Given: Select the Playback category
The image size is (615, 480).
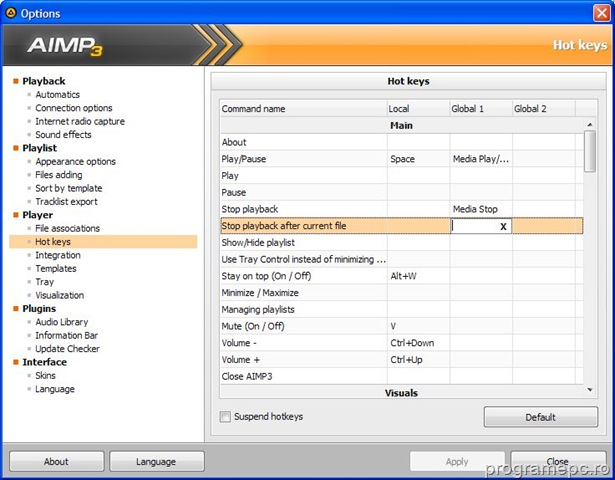Looking at the screenshot, I should (44, 81).
